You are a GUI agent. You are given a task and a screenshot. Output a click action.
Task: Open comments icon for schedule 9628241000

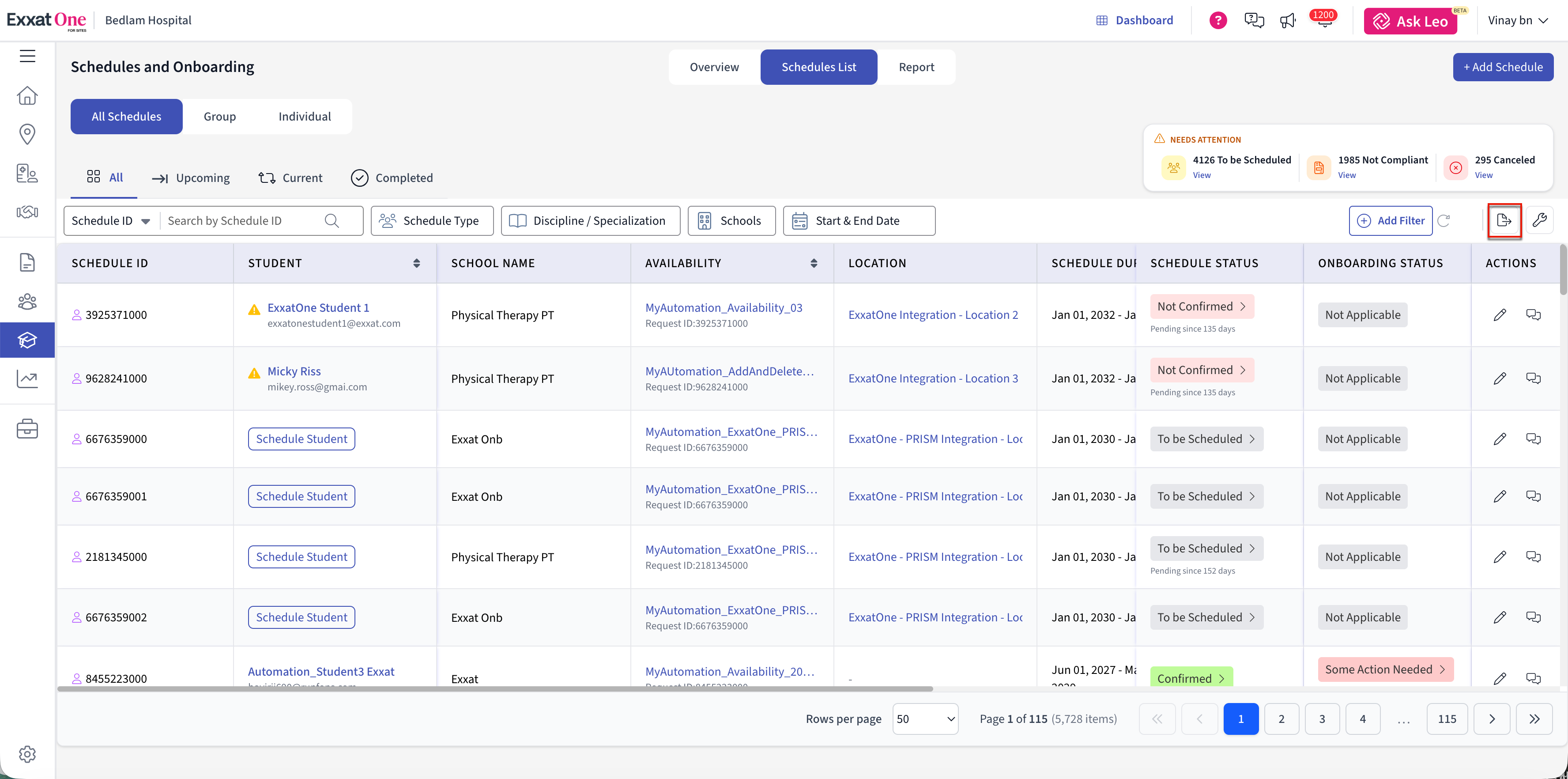click(x=1533, y=378)
